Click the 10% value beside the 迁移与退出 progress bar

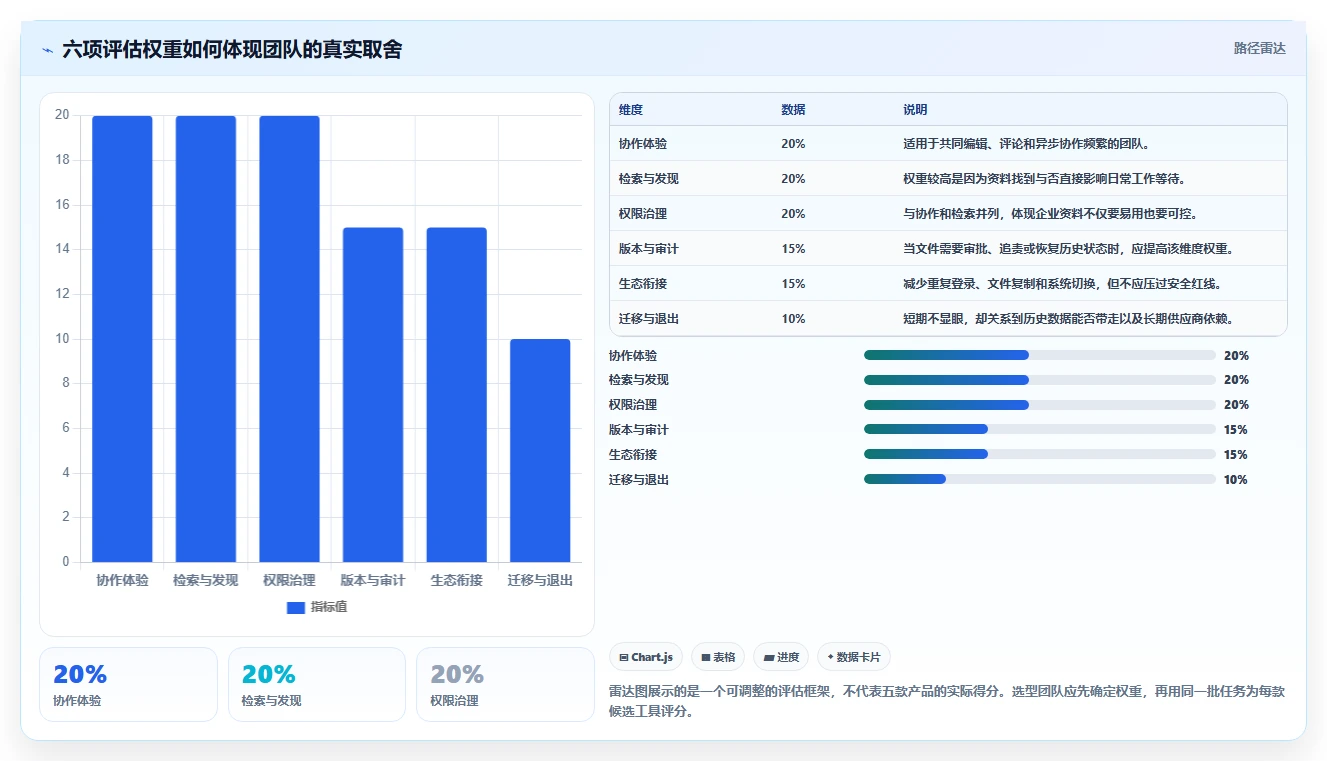pos(1236,480)
